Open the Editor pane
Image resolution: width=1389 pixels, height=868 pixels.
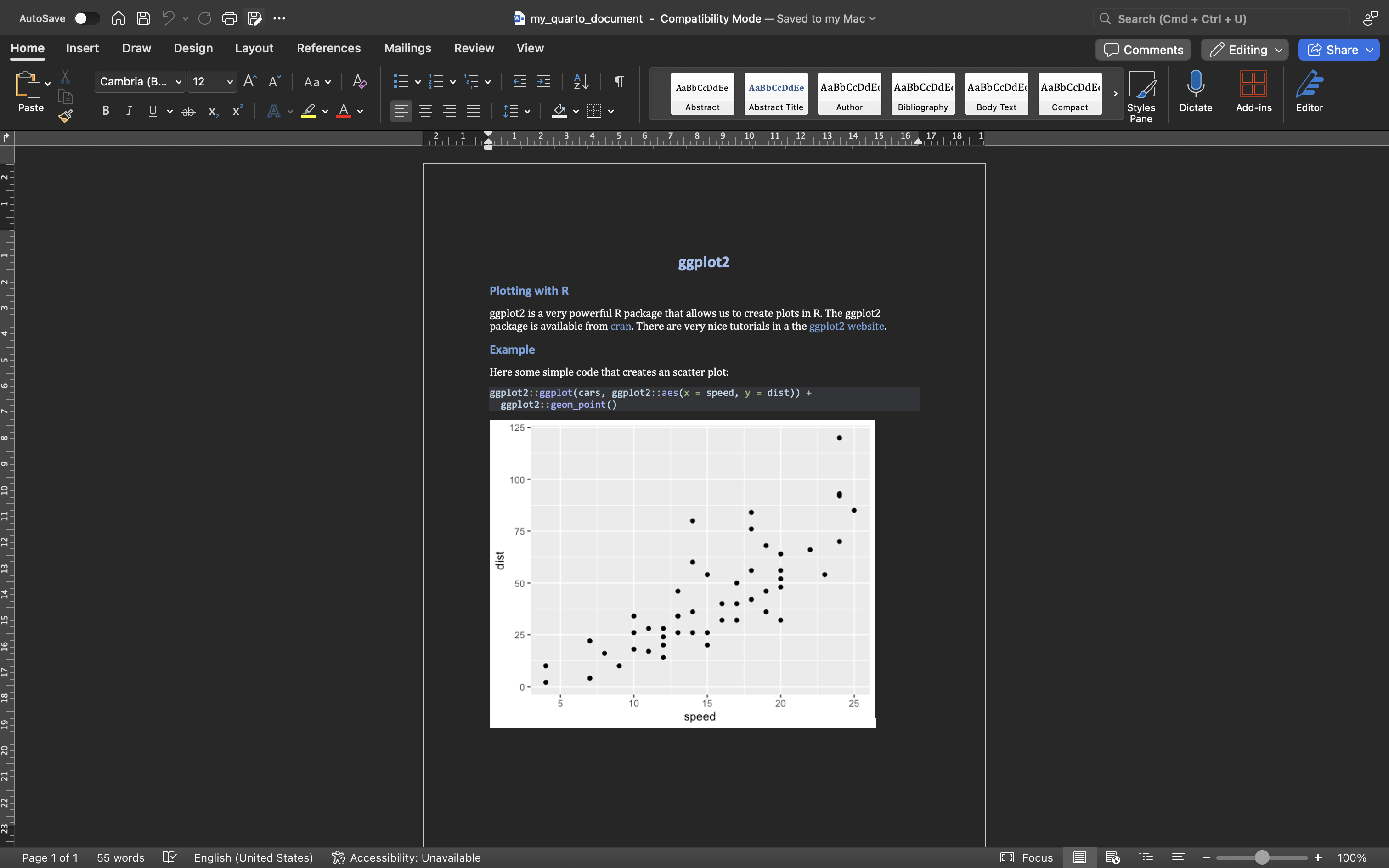point(1309,92)
